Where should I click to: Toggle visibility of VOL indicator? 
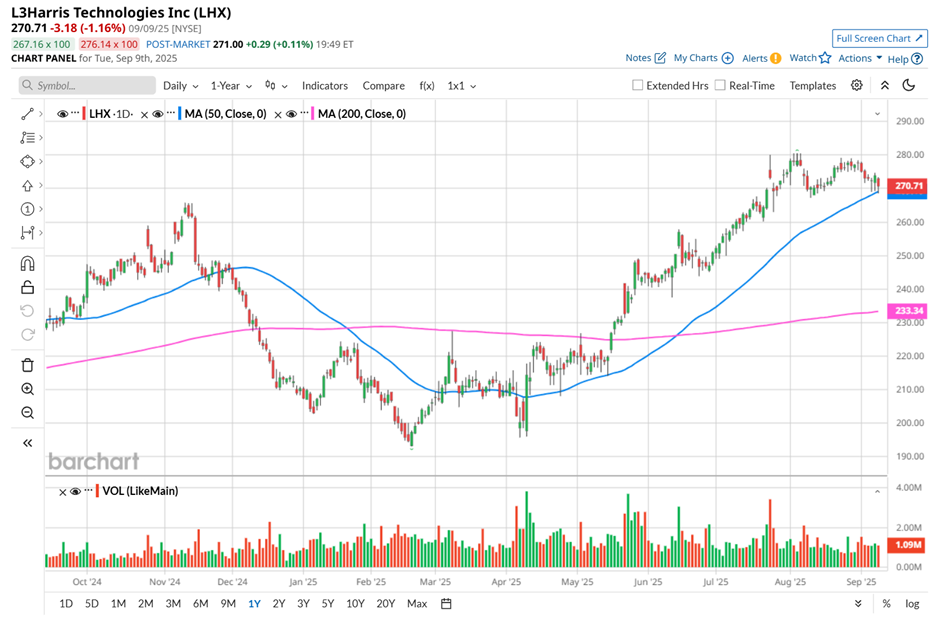coord(76,491)
